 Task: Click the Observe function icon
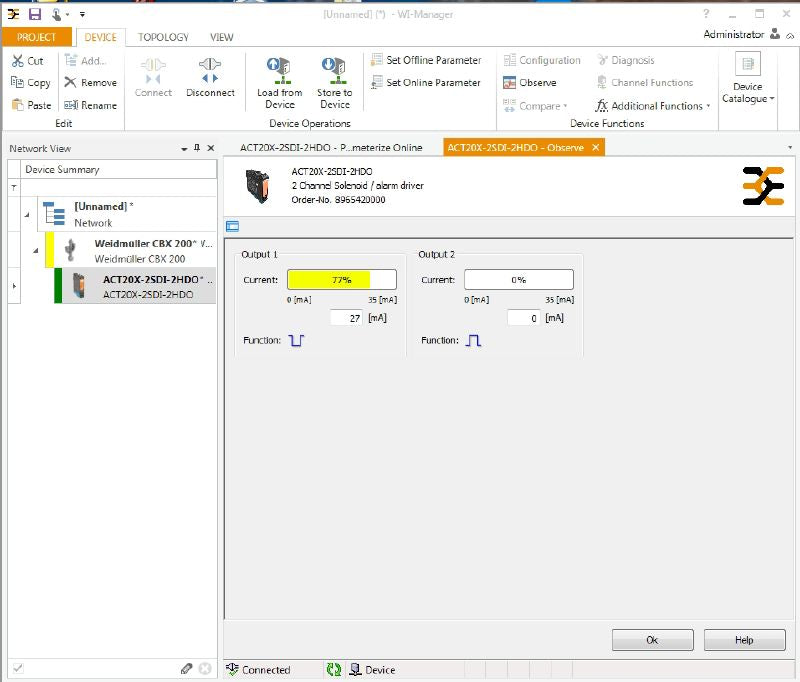pos(510,83)
